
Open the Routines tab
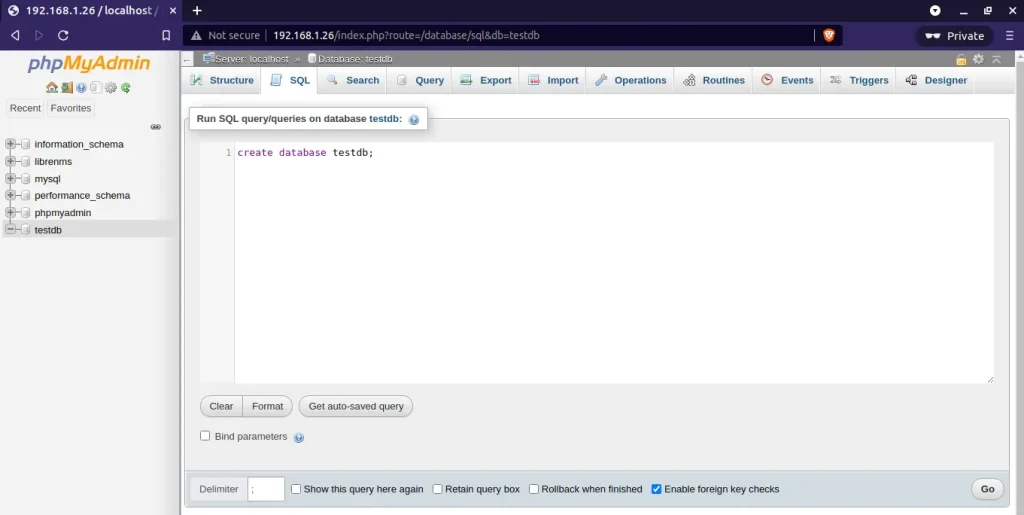tap(713, 80)
